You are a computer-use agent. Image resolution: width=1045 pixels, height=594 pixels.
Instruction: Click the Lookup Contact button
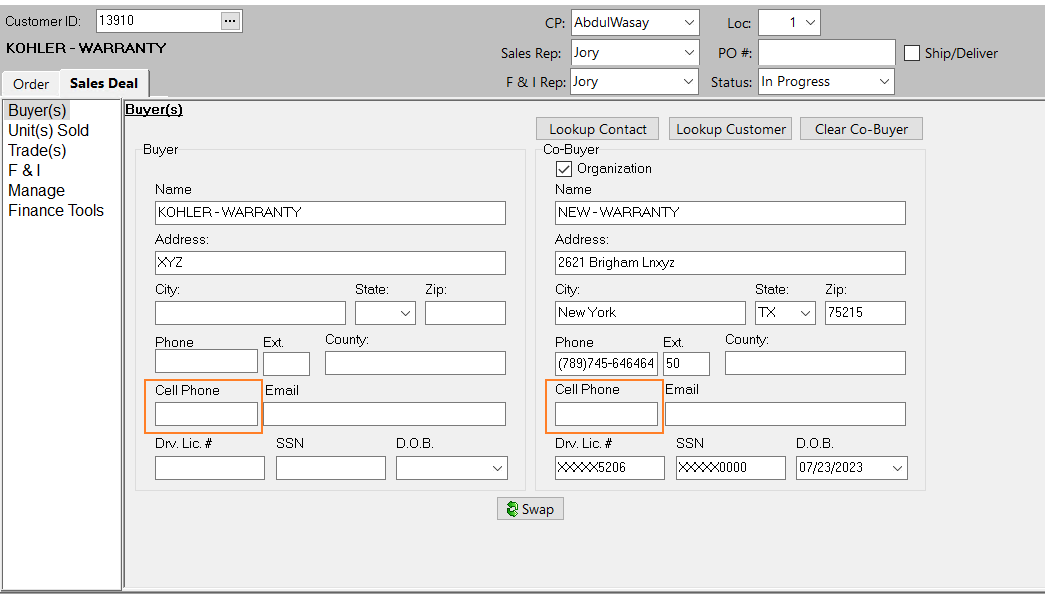click(597, 128)
